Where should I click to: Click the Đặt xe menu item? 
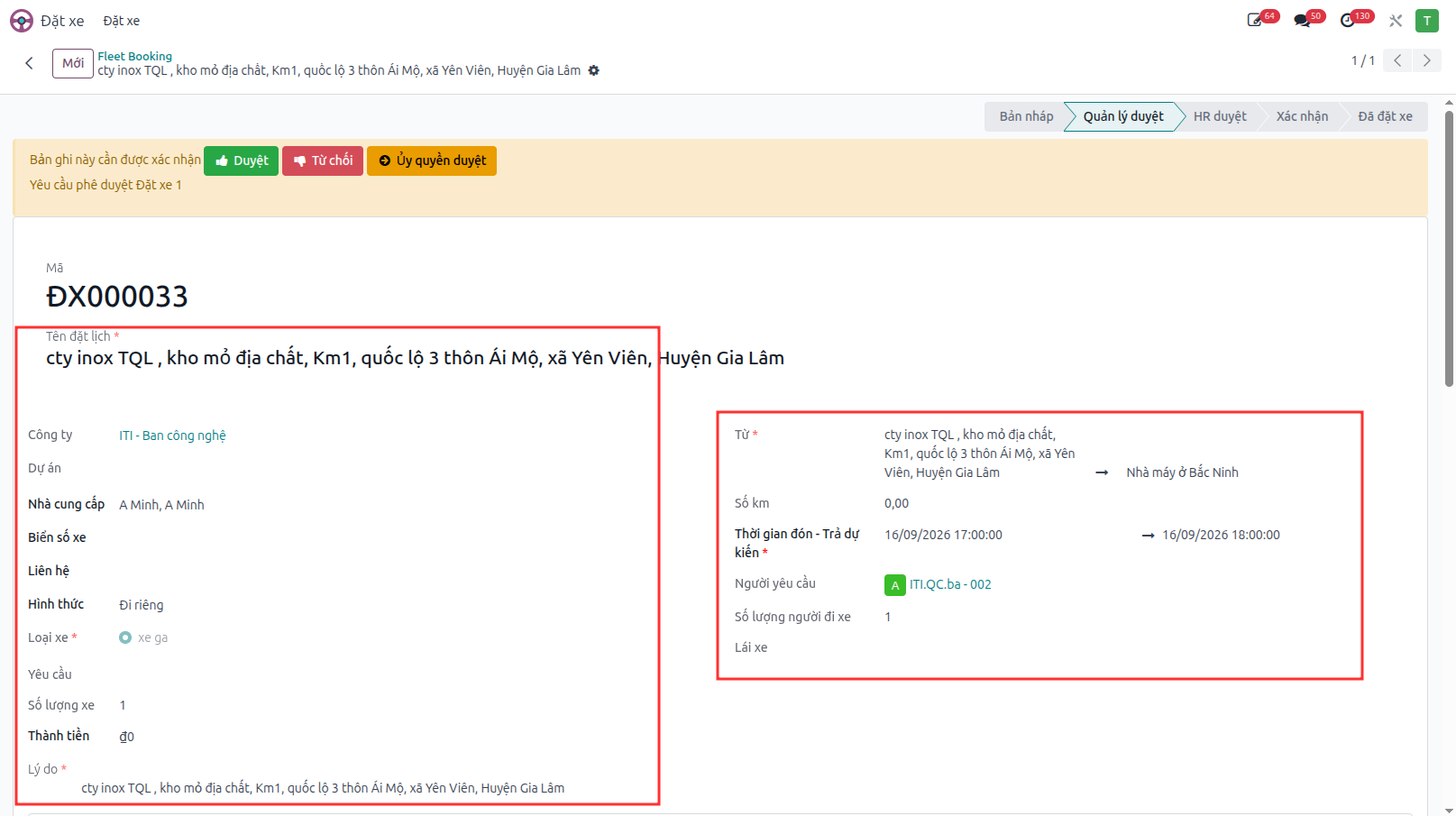[121, 21]
